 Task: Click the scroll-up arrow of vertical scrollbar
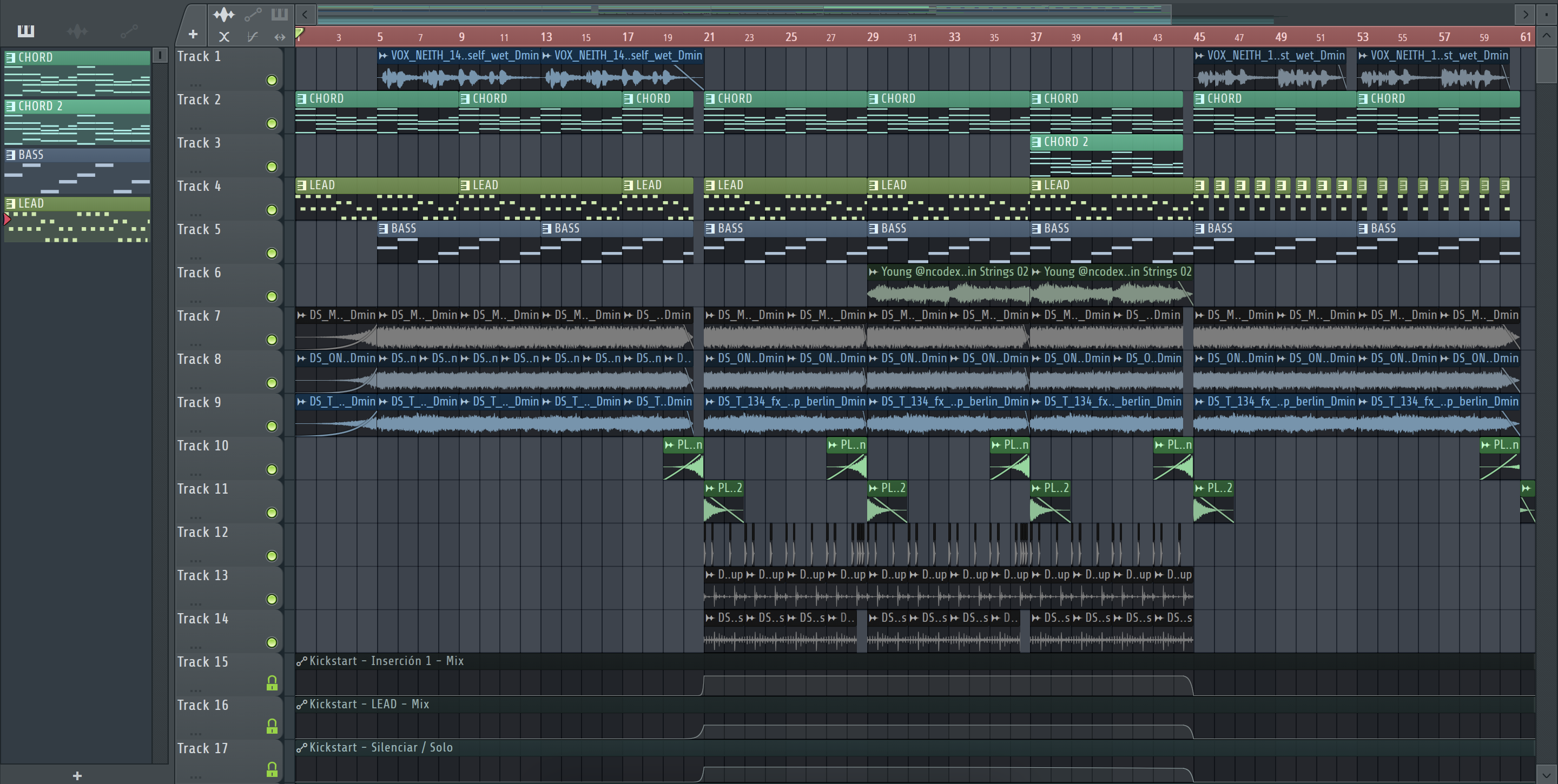[1547, 36]
